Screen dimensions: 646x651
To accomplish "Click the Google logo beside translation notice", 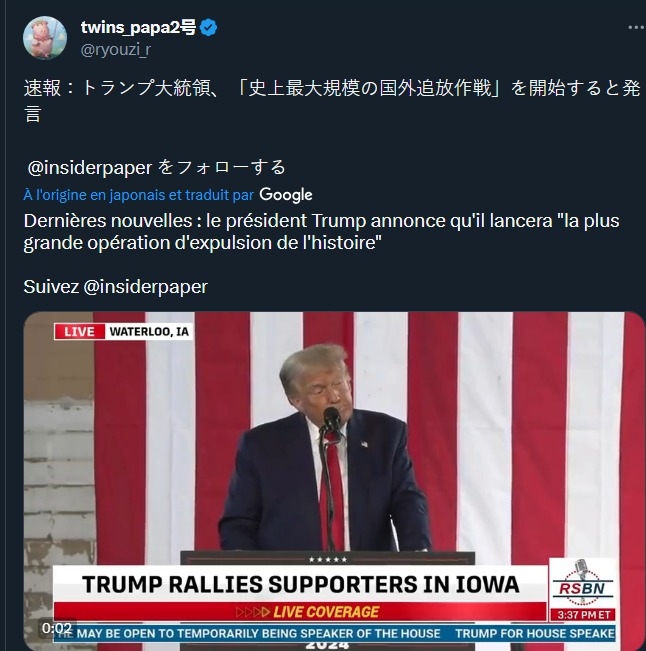I will click(286, 195).
